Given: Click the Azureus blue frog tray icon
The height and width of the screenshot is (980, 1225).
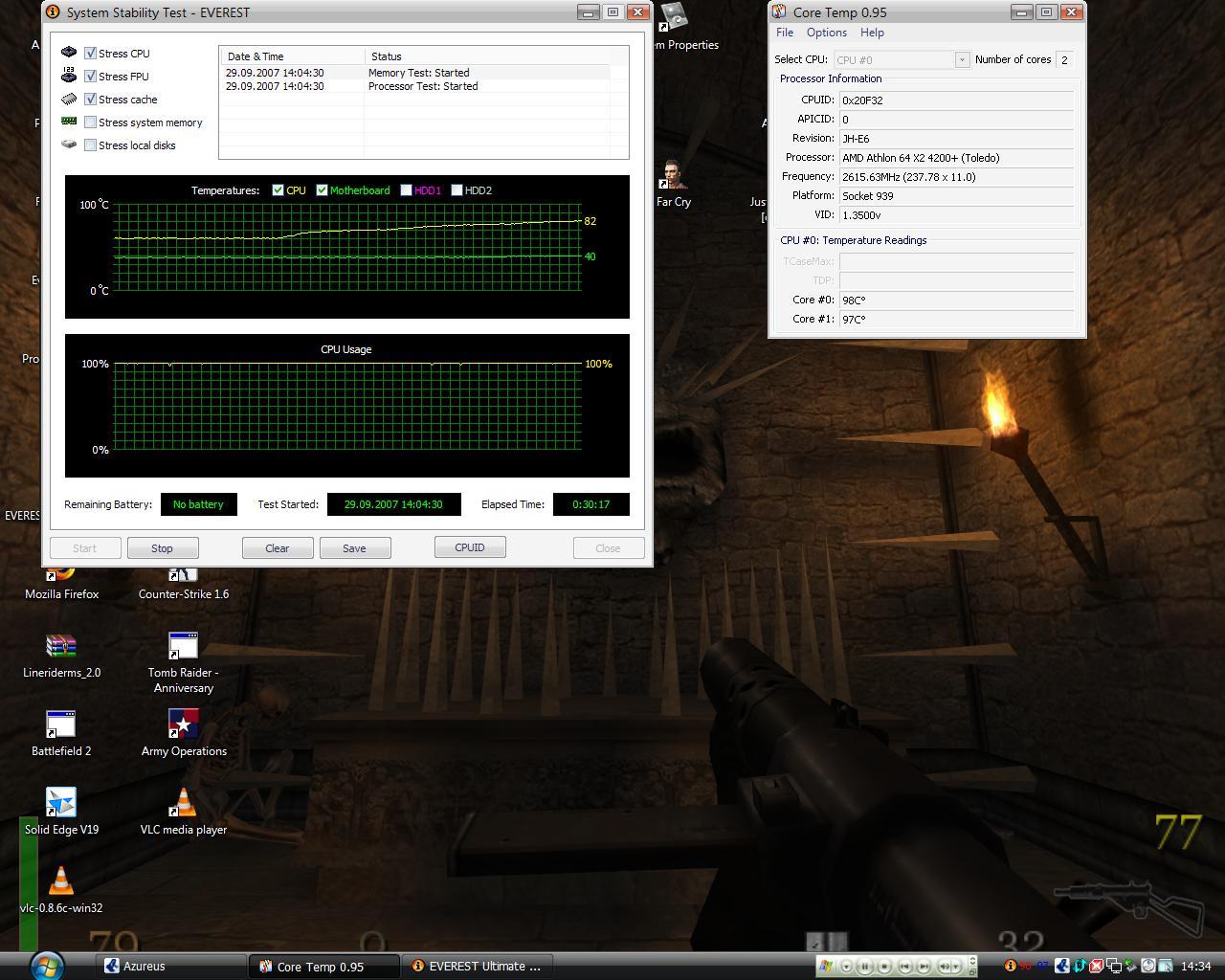Looking at the screenshot, I should (x=1062, y=966).
